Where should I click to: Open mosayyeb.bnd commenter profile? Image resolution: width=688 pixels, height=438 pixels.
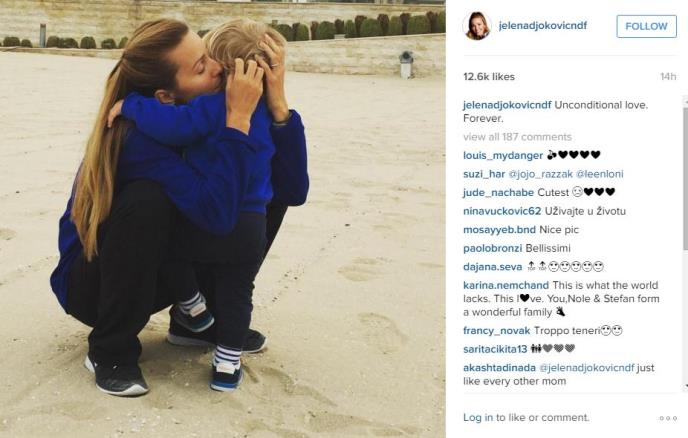[x=499, y=230]
